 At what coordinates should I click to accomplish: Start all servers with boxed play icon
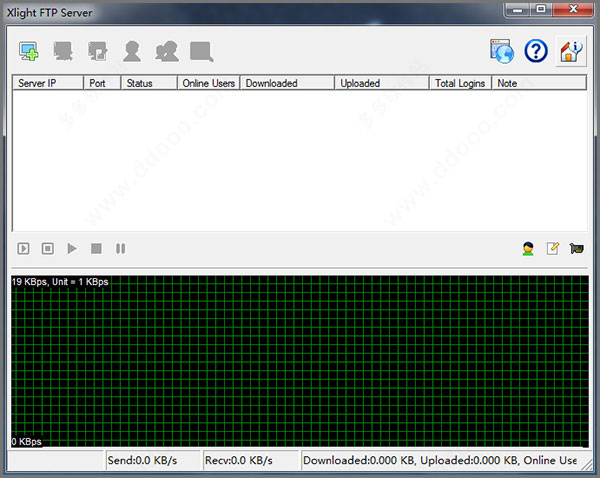point(23,249)
